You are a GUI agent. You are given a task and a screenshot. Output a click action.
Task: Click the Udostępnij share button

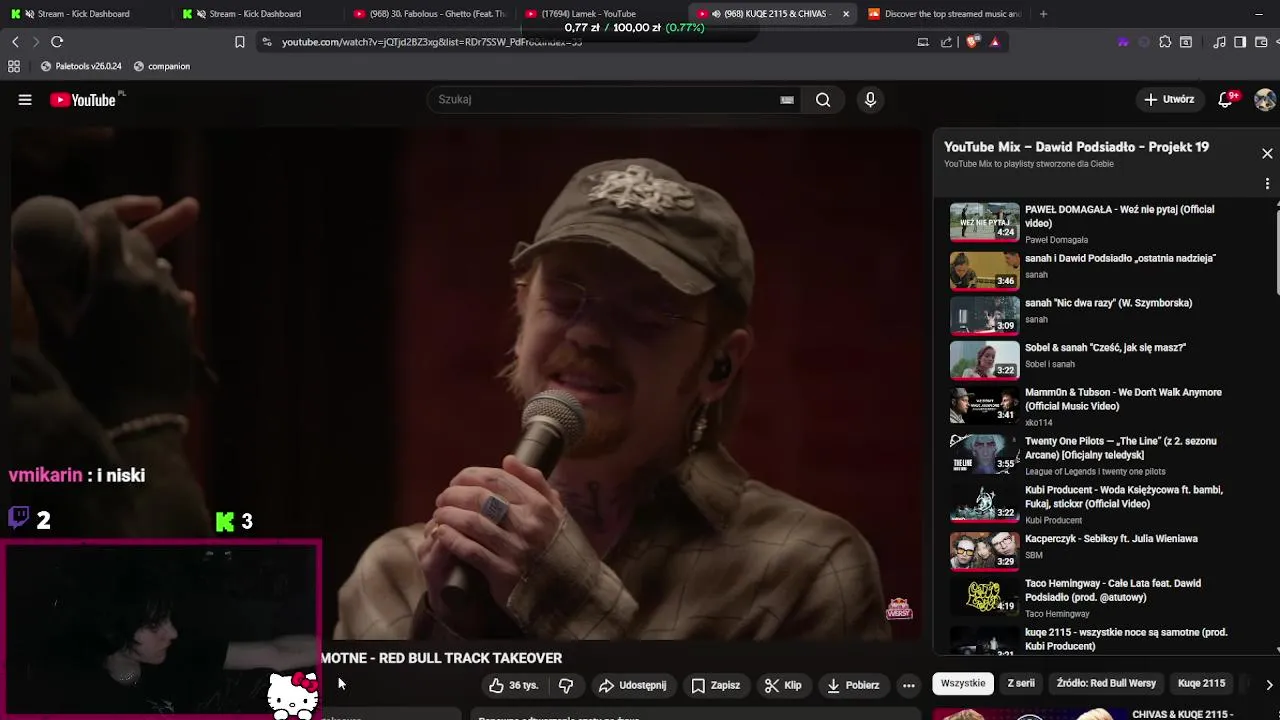coord(632,685)
